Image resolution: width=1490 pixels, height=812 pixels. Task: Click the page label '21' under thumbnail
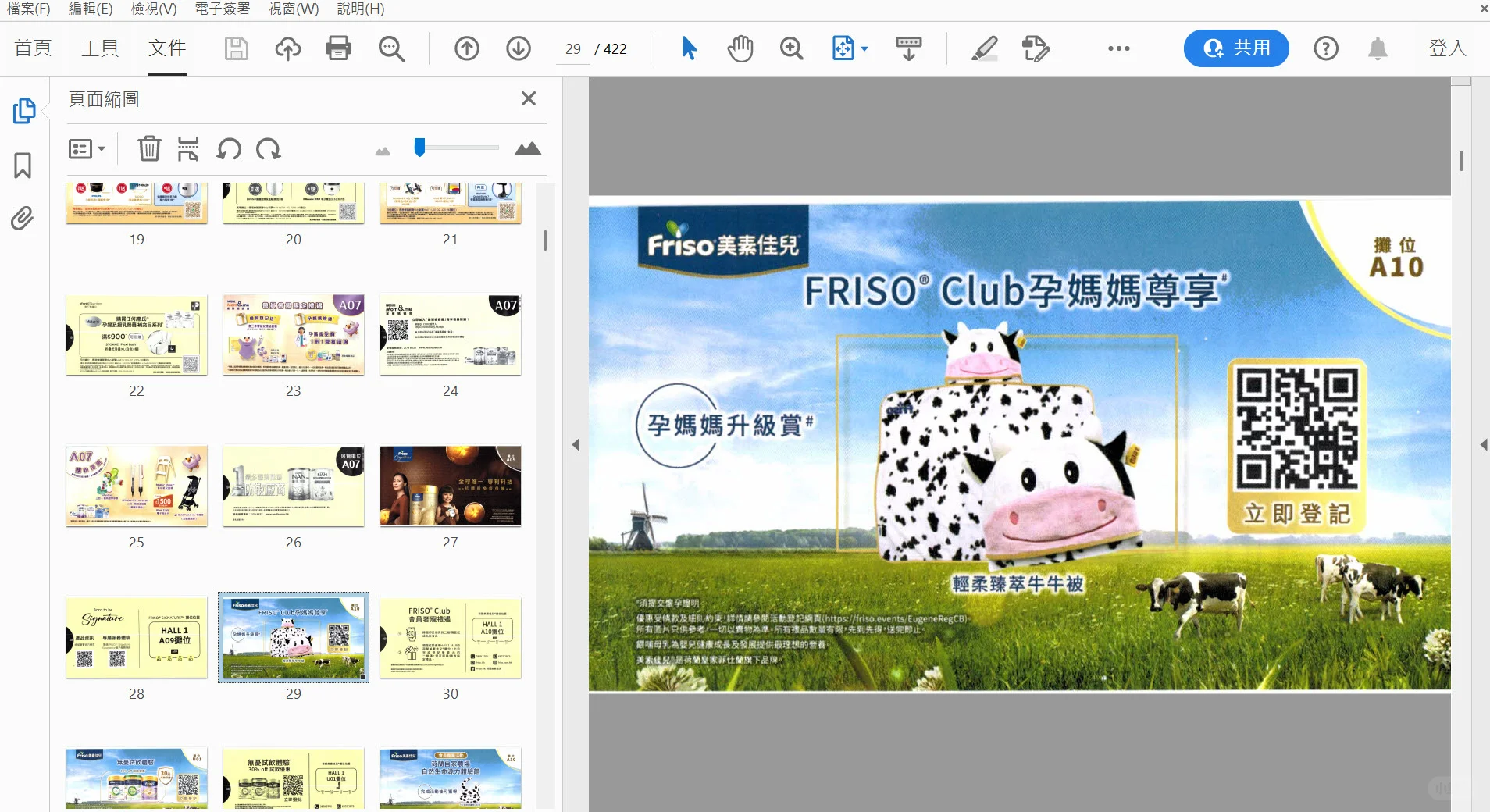pos(451,240)
